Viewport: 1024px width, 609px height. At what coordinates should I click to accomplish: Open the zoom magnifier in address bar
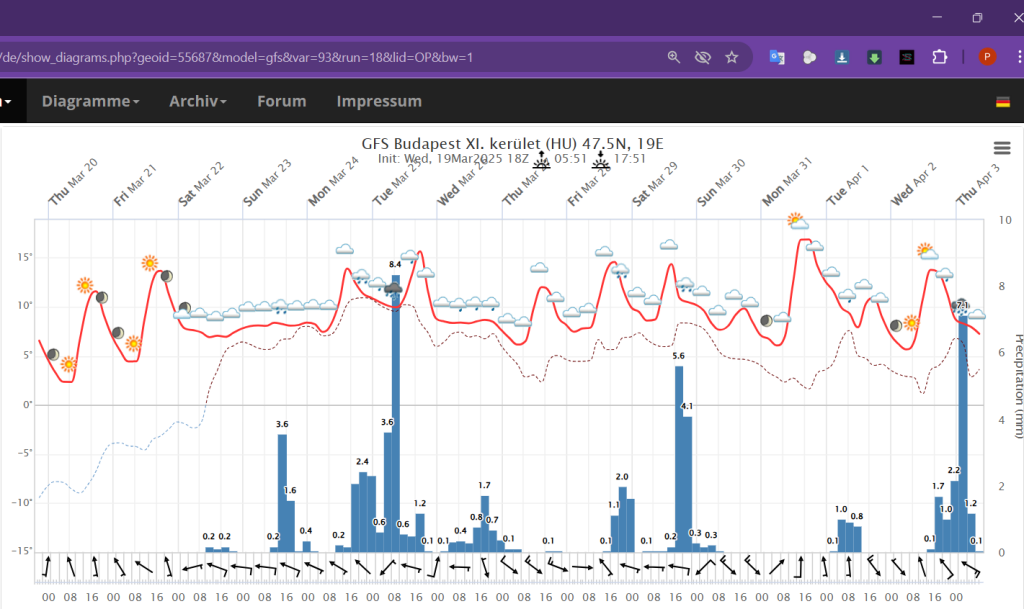click(x=674, y=57)
